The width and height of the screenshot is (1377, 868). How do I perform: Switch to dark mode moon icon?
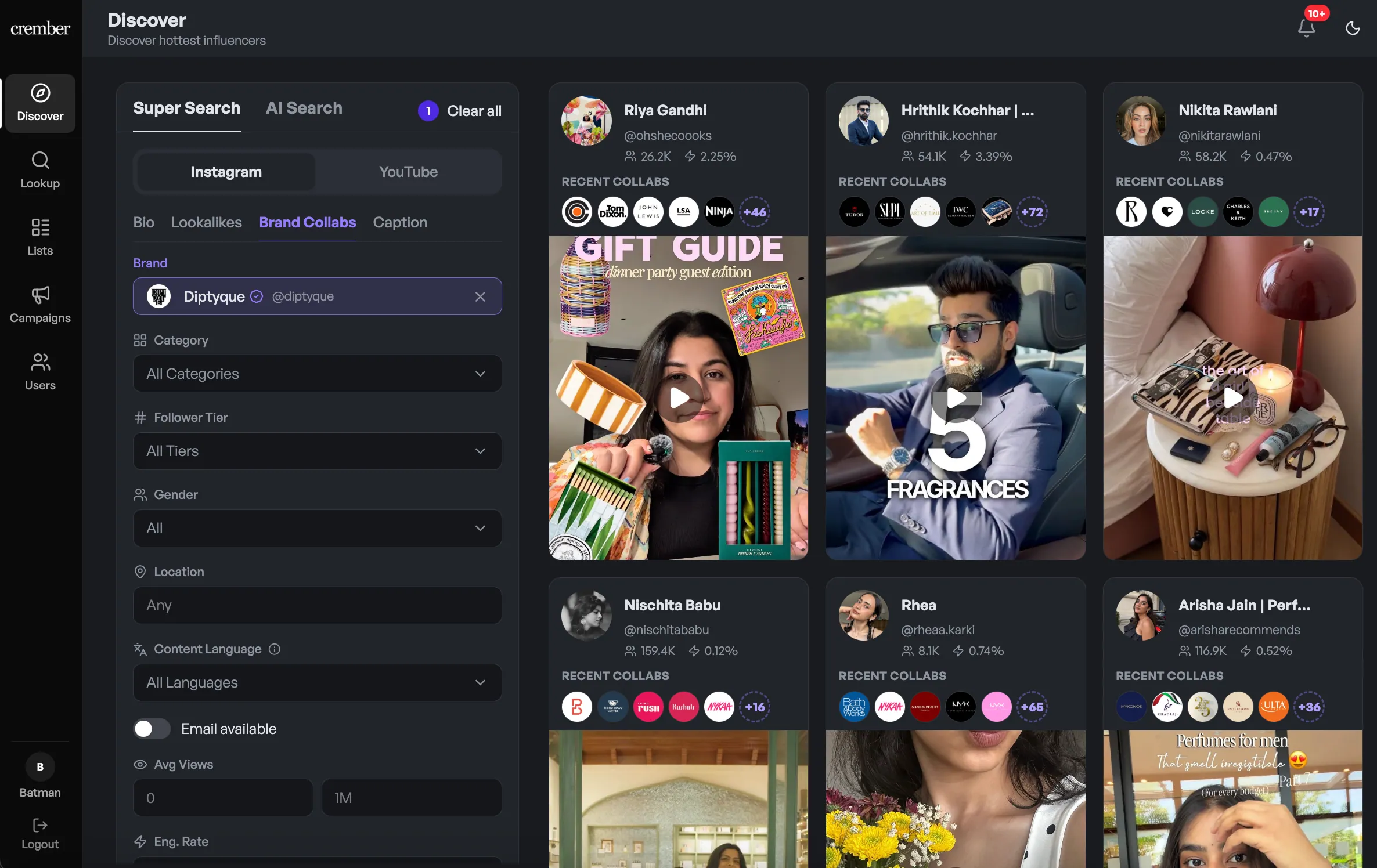pyautogui.click(x=1353, y=28)
